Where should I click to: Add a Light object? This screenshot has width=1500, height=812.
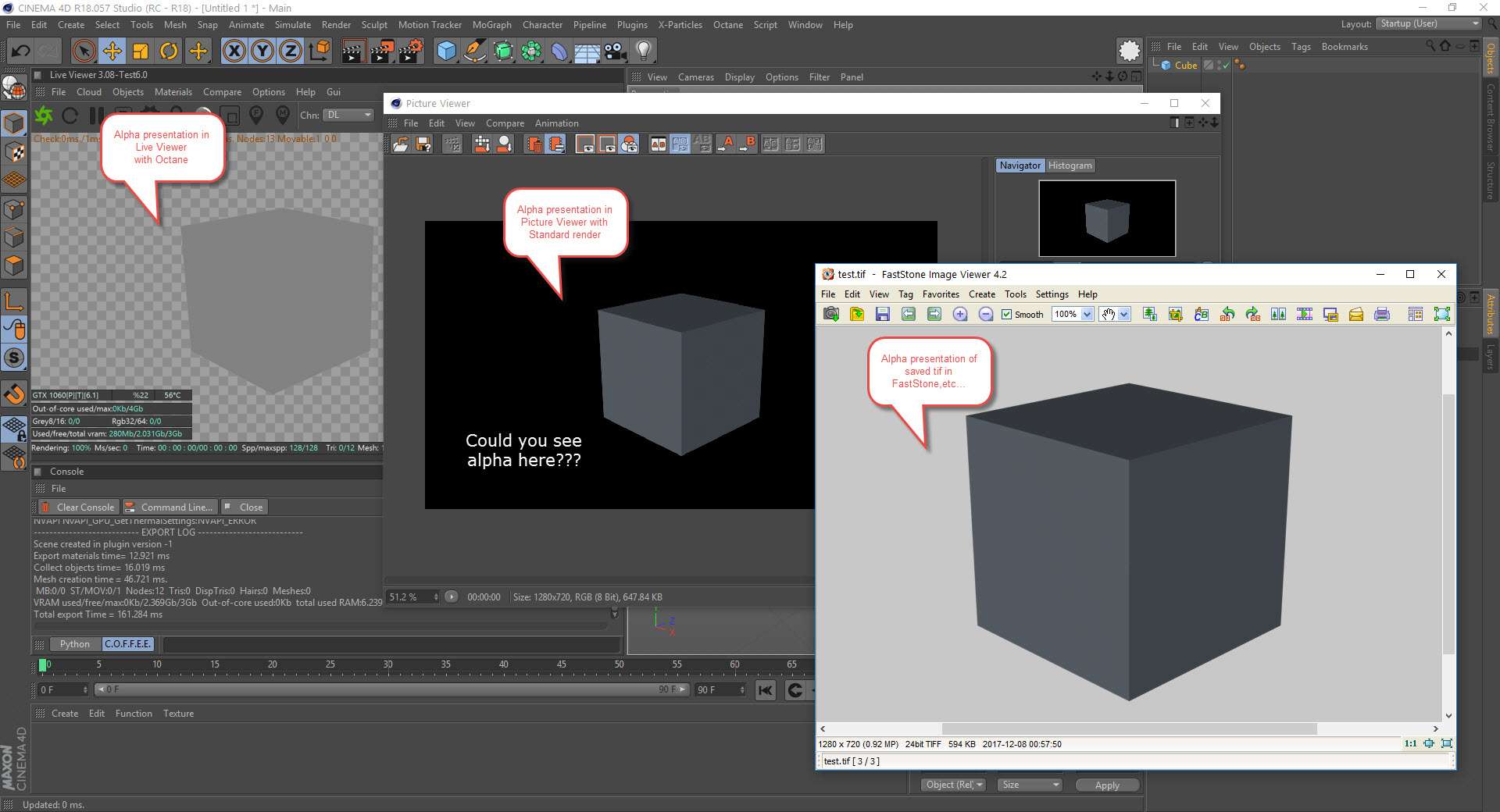[x=644, y=52]
